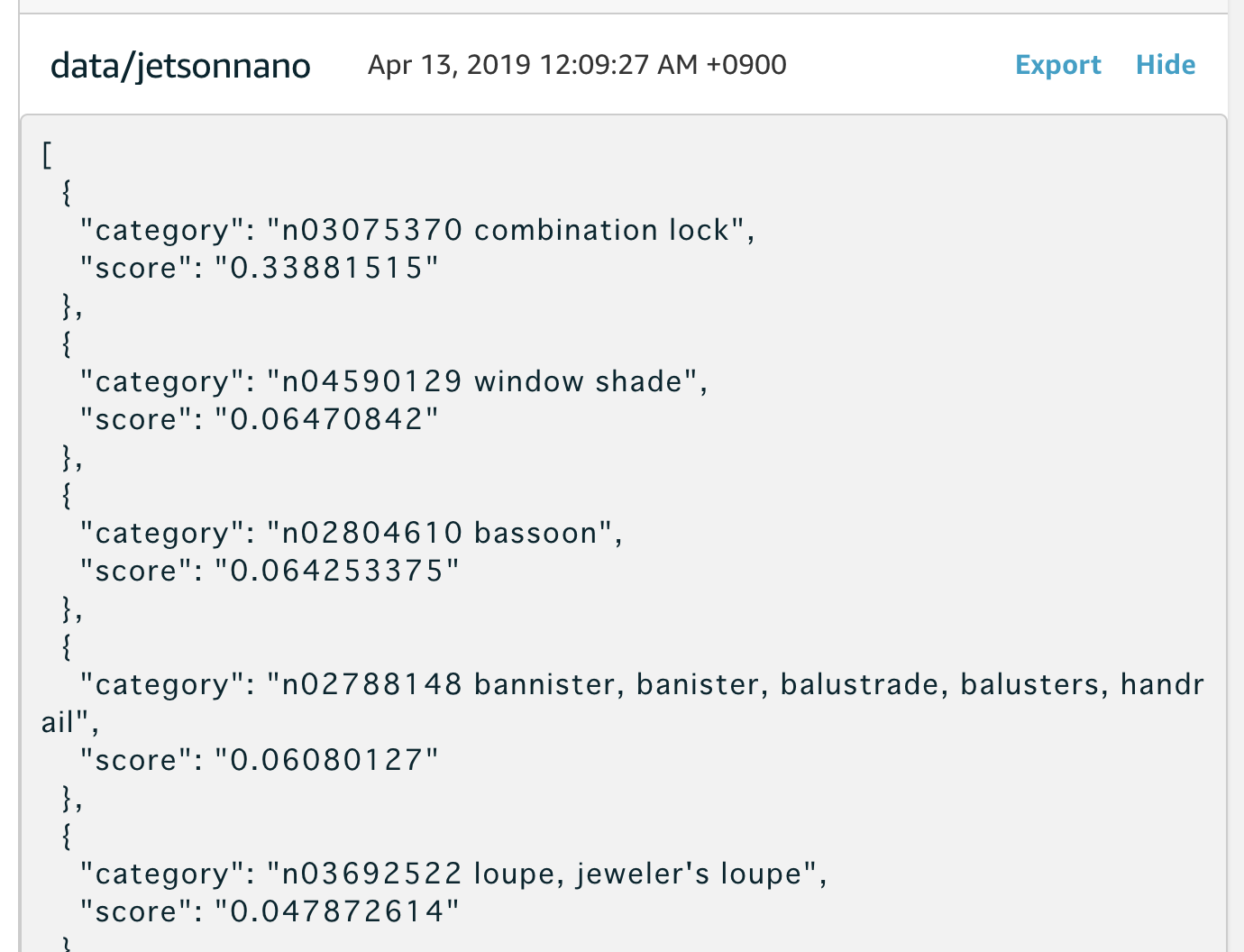1244x952 pixels.
Task: Click the score value 0.06470842
Action: pos(326,420)
